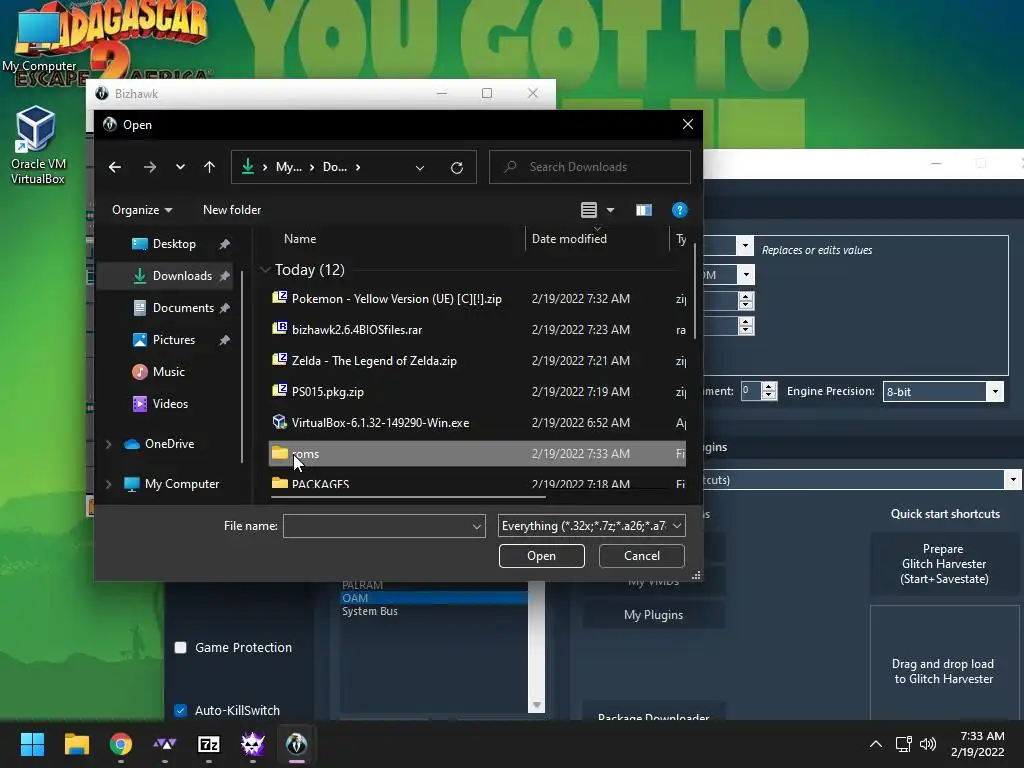Open the File name history dropdown
1024x768 pixels.
coord(477,526)
